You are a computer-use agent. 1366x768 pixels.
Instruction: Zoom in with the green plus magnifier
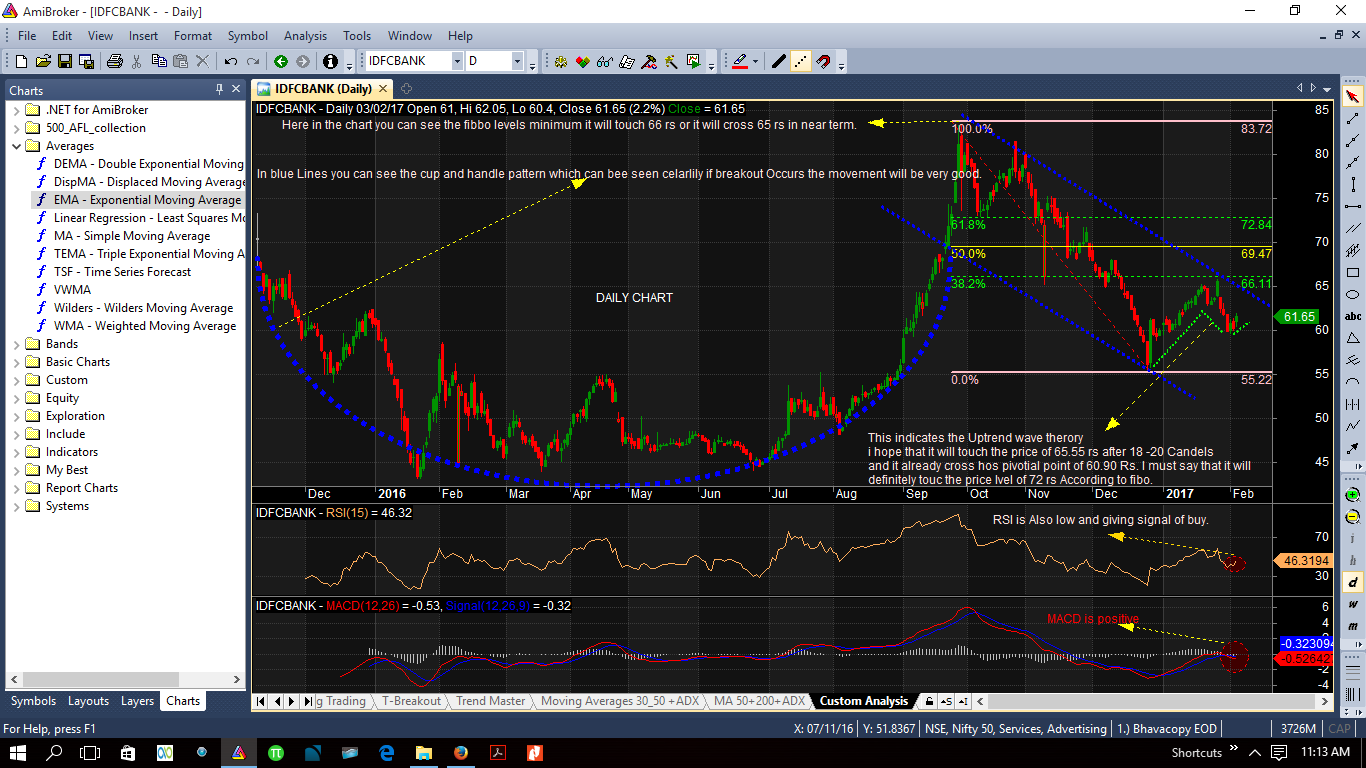point(1353,495)
